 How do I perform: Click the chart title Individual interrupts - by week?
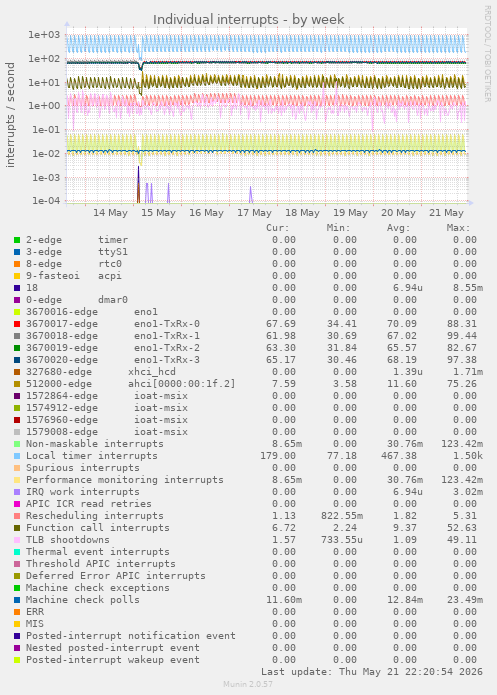click(x=248, y=20)
